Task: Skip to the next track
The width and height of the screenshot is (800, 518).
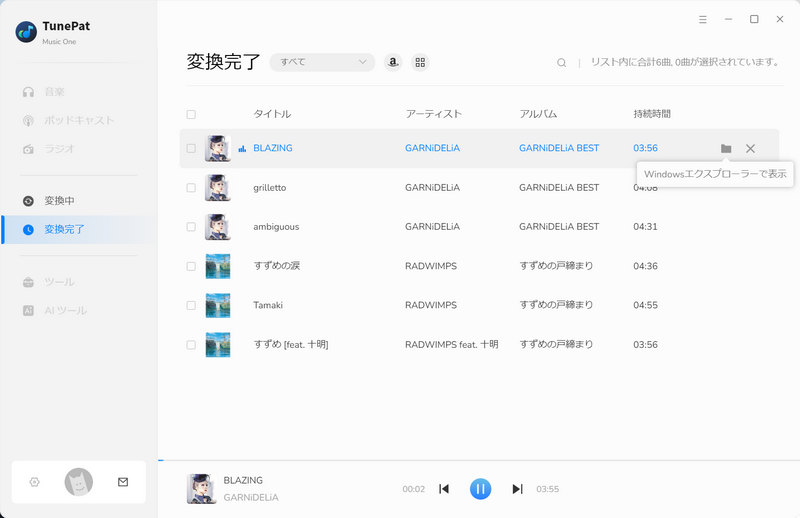Action: [517, 489]
